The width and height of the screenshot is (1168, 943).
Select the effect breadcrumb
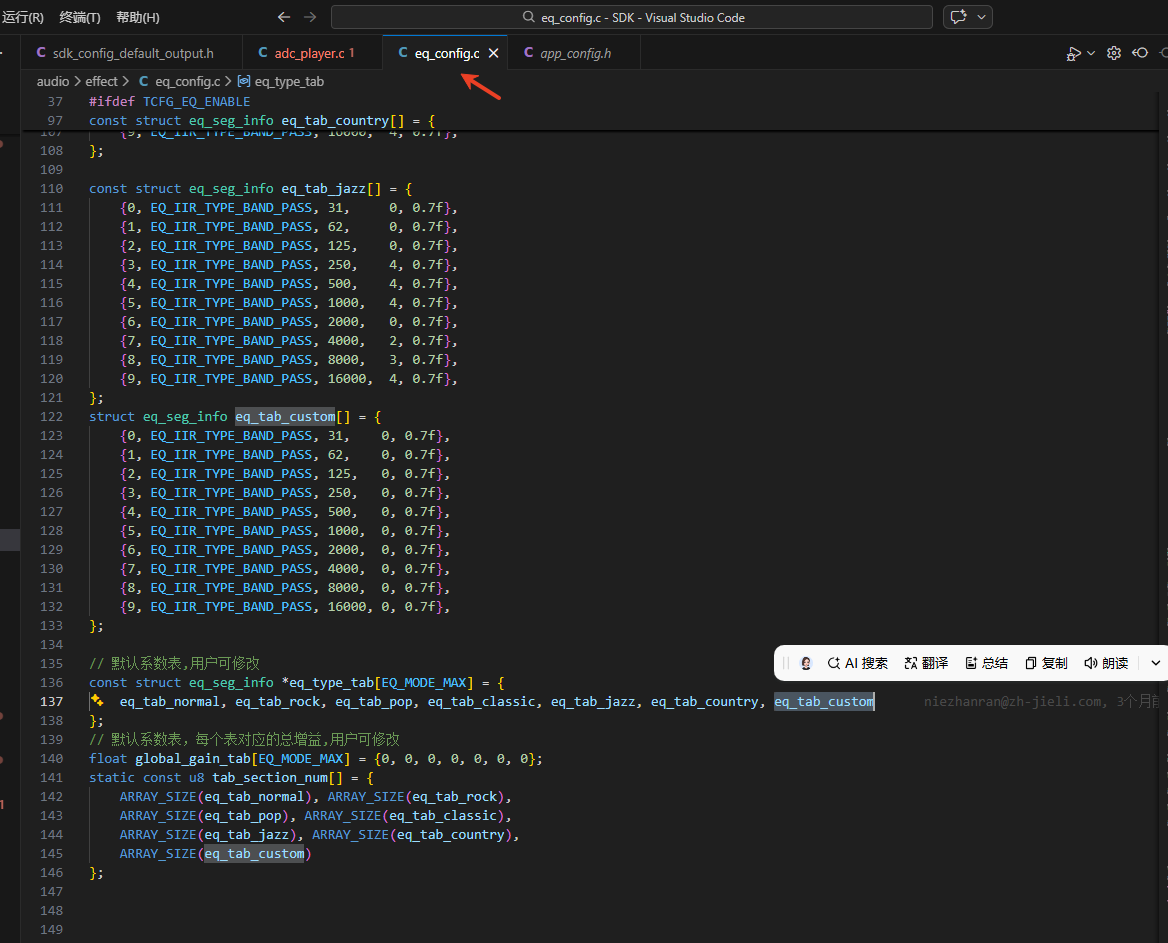pos(101,81)
